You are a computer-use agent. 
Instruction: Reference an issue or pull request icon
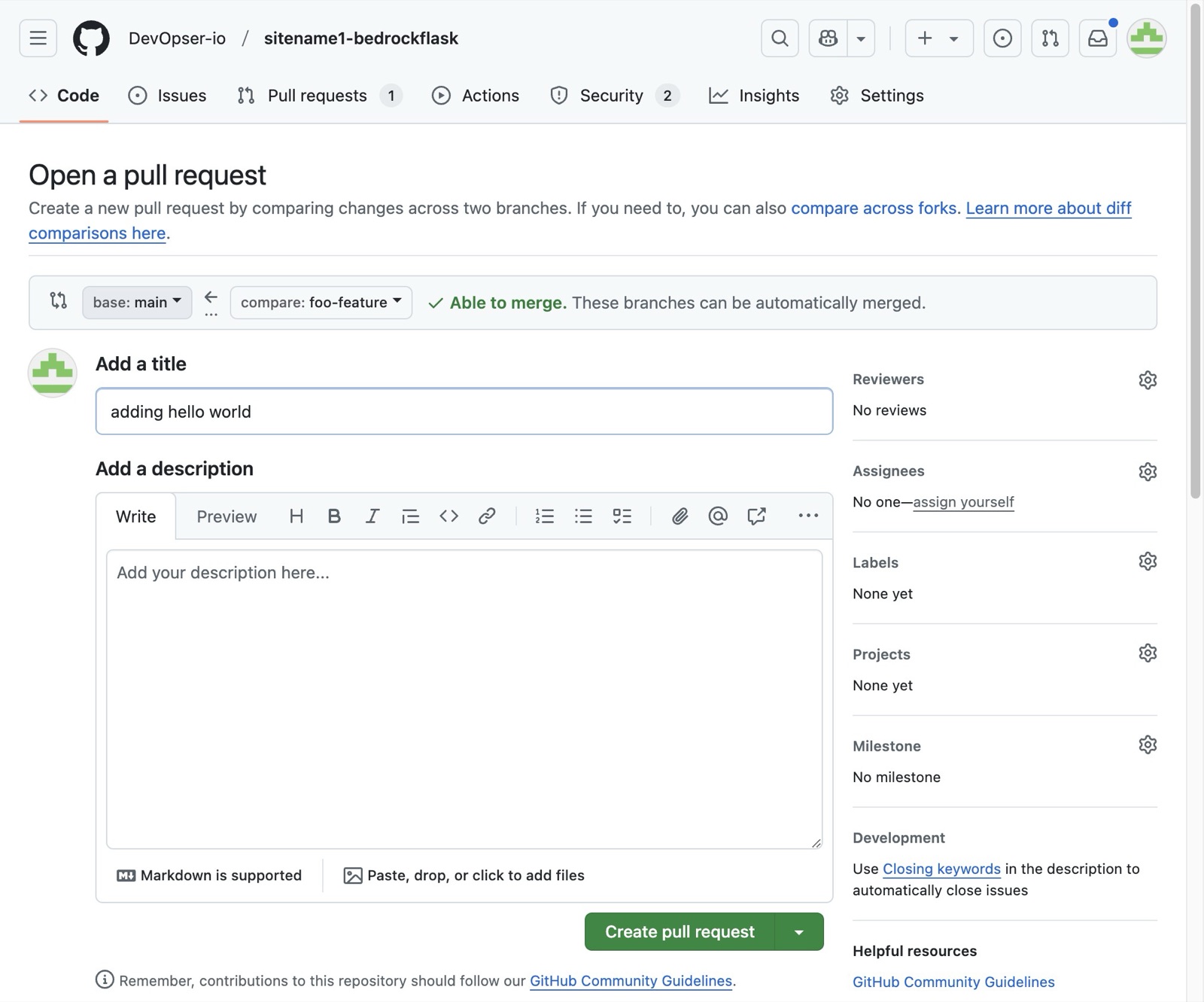(x=756, y=516)
